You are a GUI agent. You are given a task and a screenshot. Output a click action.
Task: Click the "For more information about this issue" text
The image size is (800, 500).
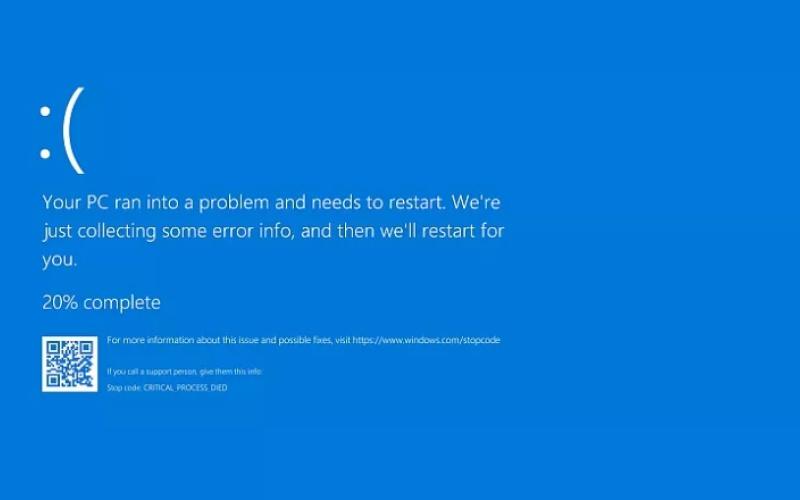point(183,340)
